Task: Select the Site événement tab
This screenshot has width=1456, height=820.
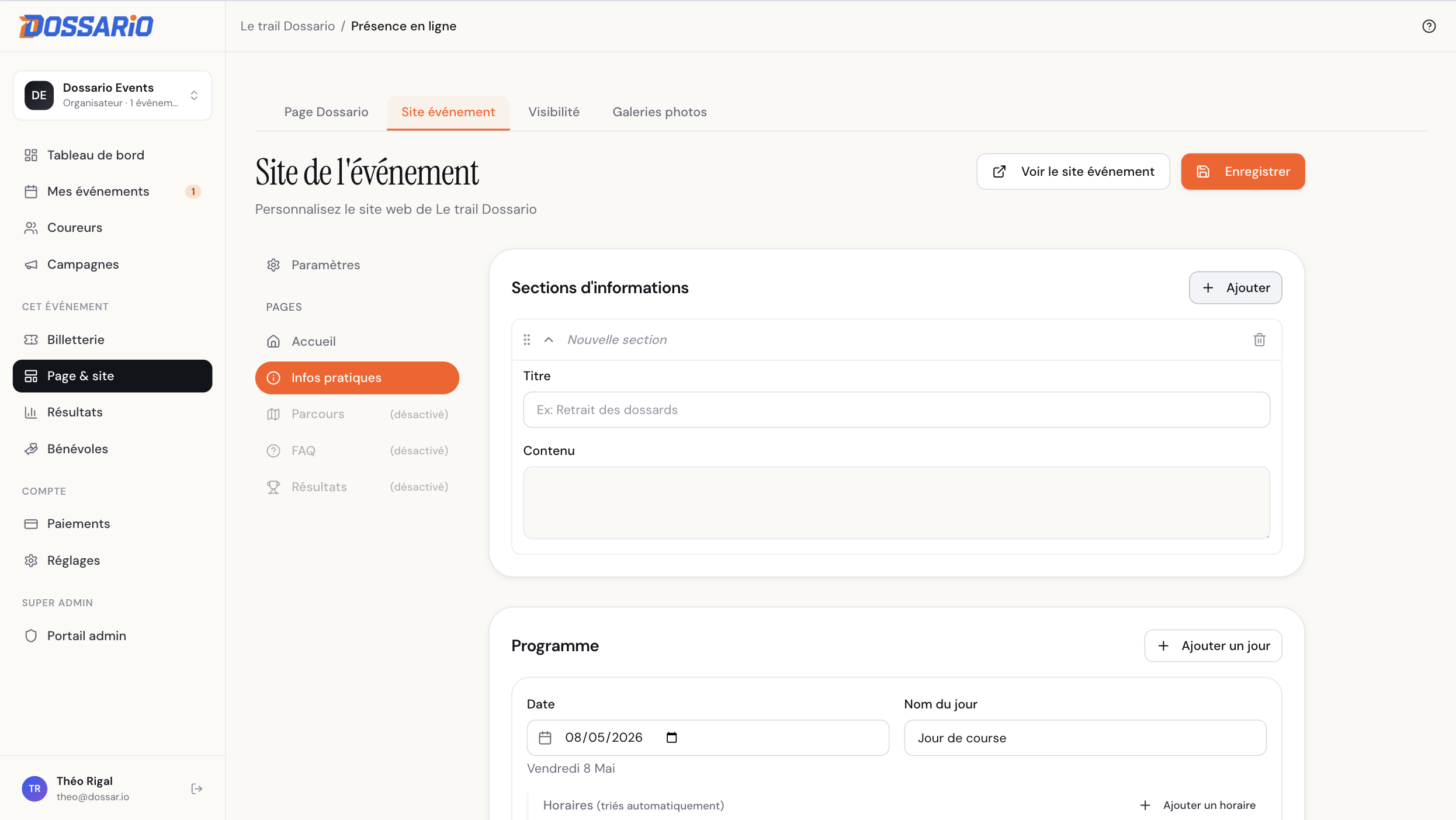Action: pyautogui.click(x=448, y=112)
